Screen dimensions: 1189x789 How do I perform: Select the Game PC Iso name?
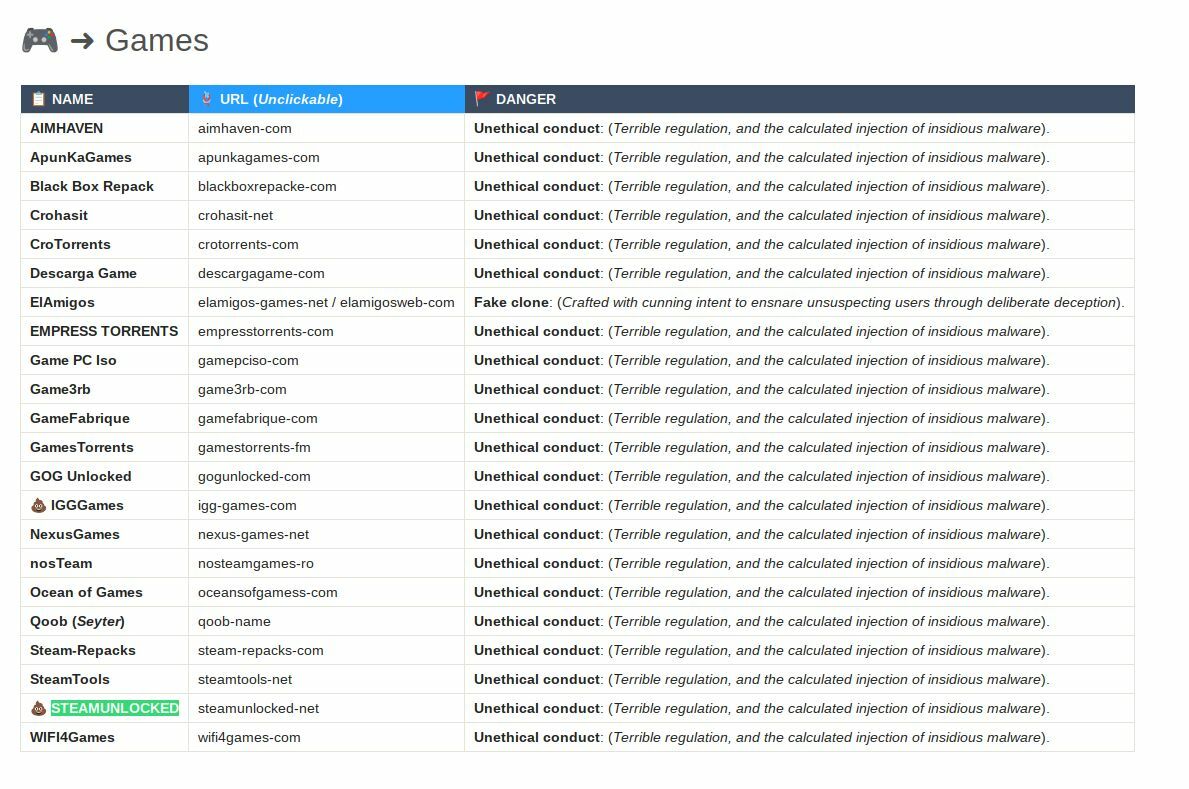click(74, 360)
